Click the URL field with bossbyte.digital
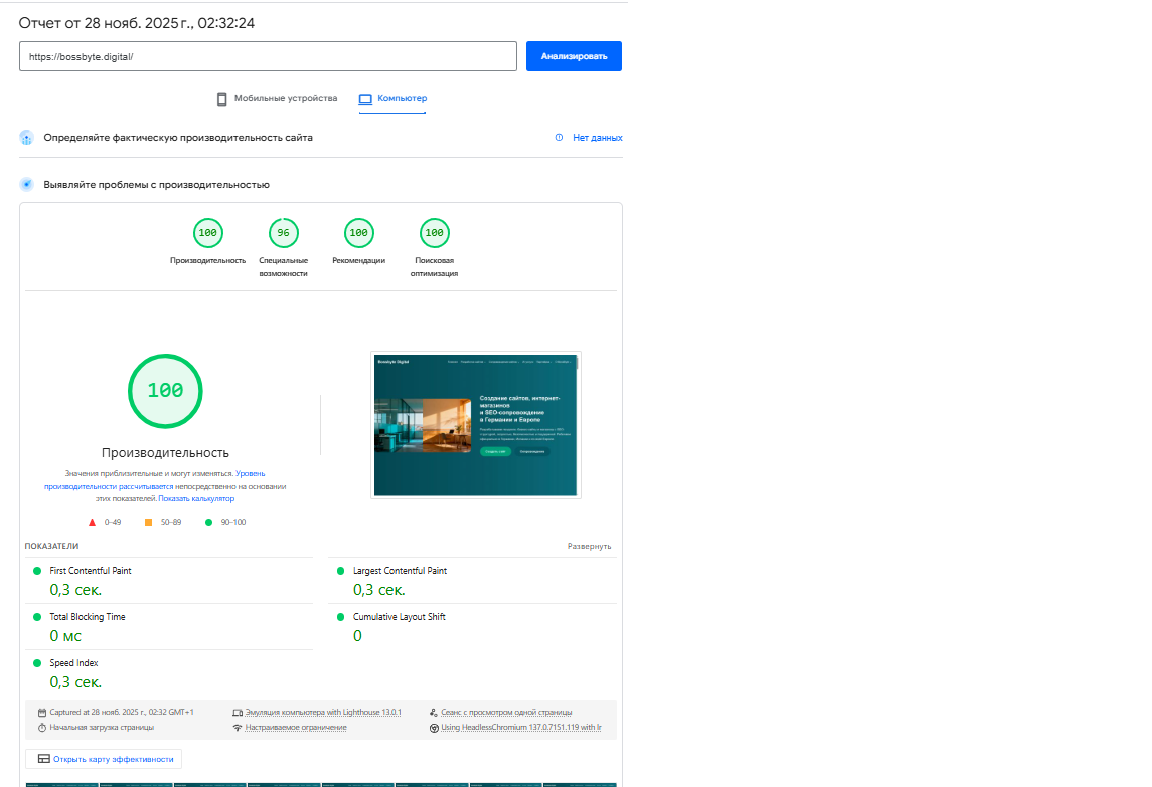The width and height of the screenshot is (1152, 787). pos(267,56)
